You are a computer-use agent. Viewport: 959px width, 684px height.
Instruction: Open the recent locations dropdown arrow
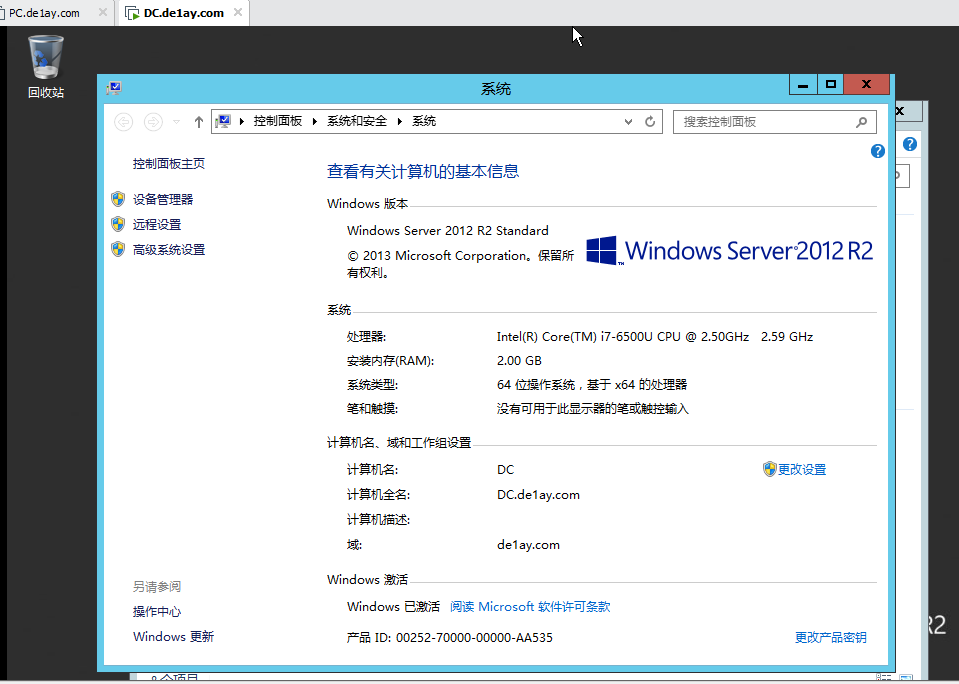click(177, 122)
